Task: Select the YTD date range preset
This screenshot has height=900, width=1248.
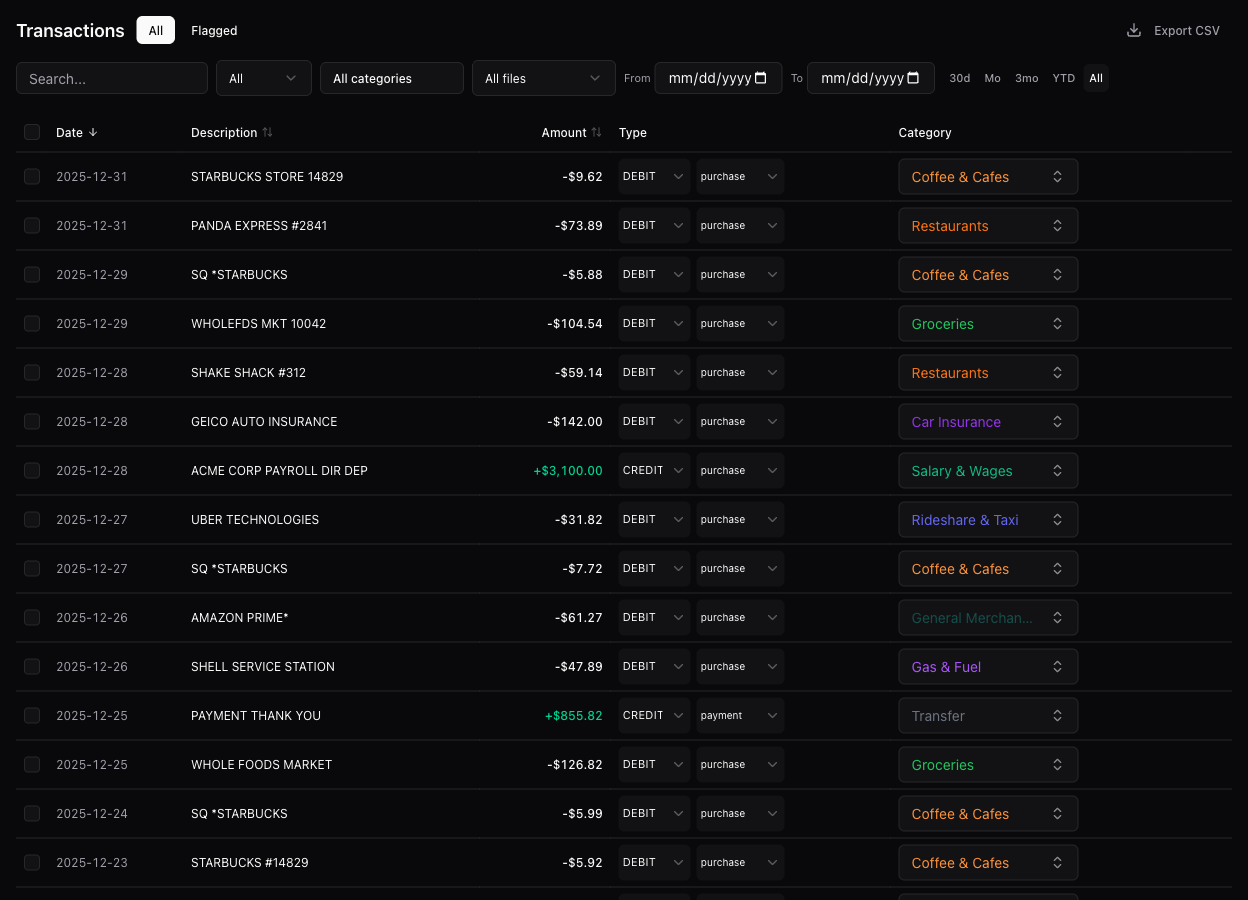Action: click(x=1063, y=77)
